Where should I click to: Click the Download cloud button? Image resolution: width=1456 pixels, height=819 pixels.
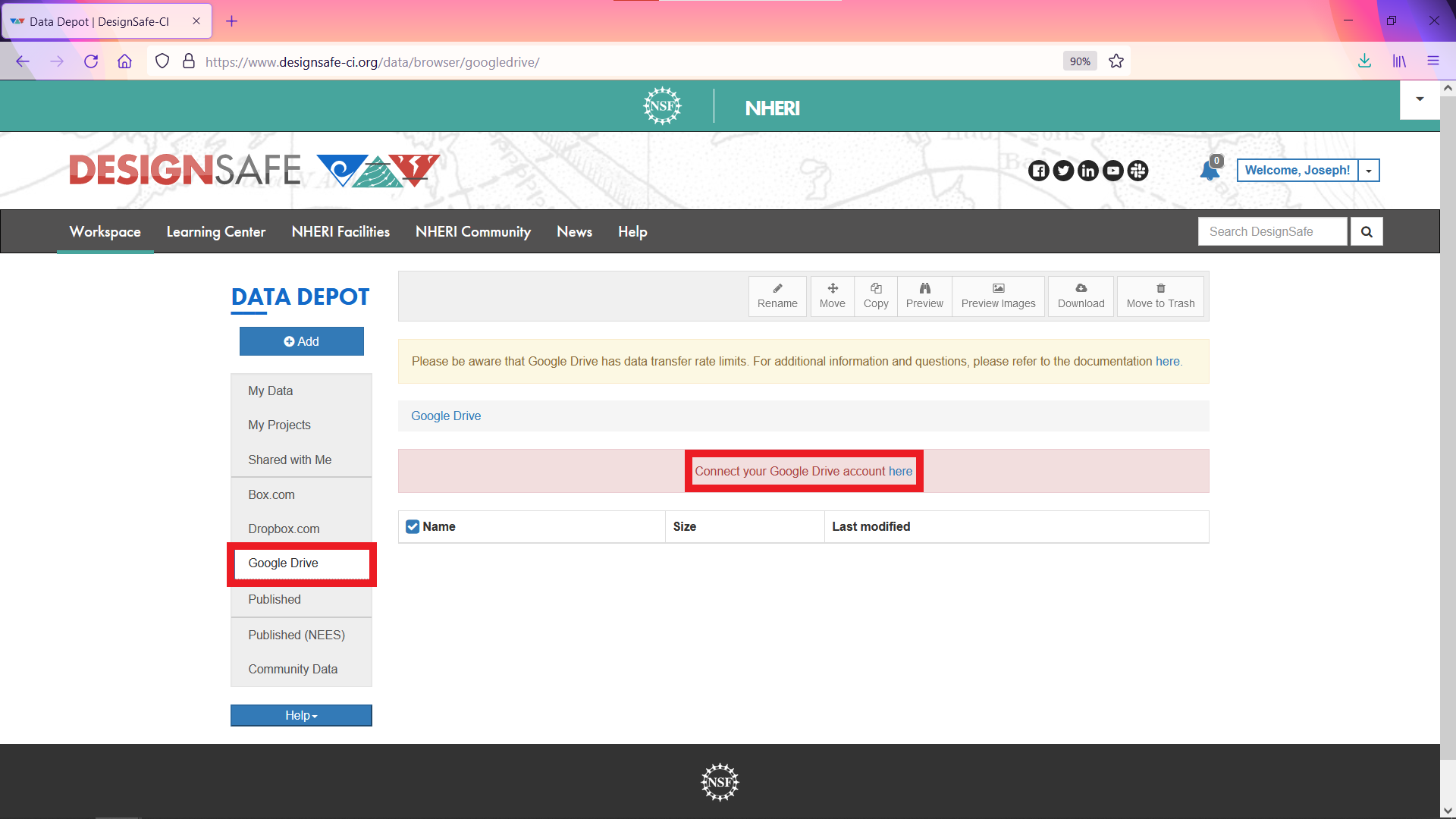[1081, 296]
